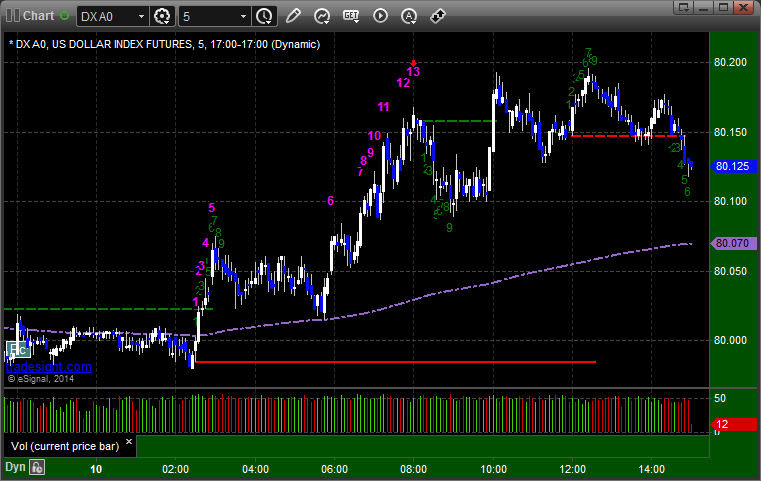The height and width of the screenshot is (481, 761).
Task: Click the chart window grip handle icon
Action: [13, 16]
